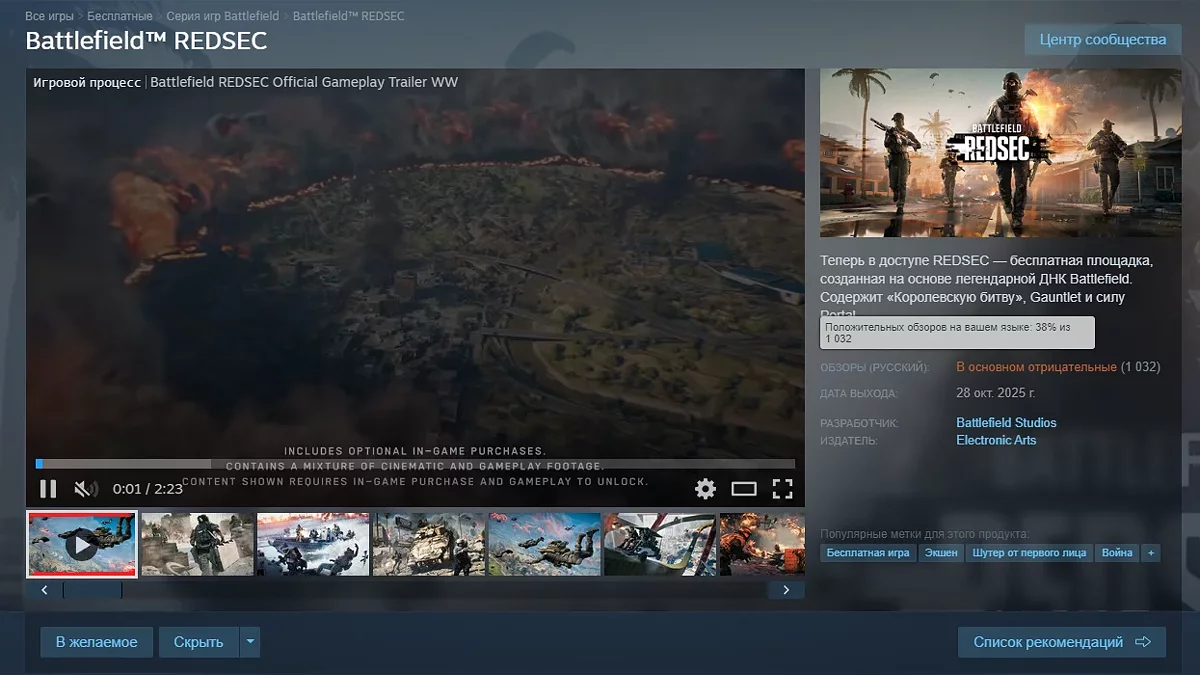This screenshot has width=1200, height=675.
Task: Open video settings gear icon
Action: pos(705,489)
